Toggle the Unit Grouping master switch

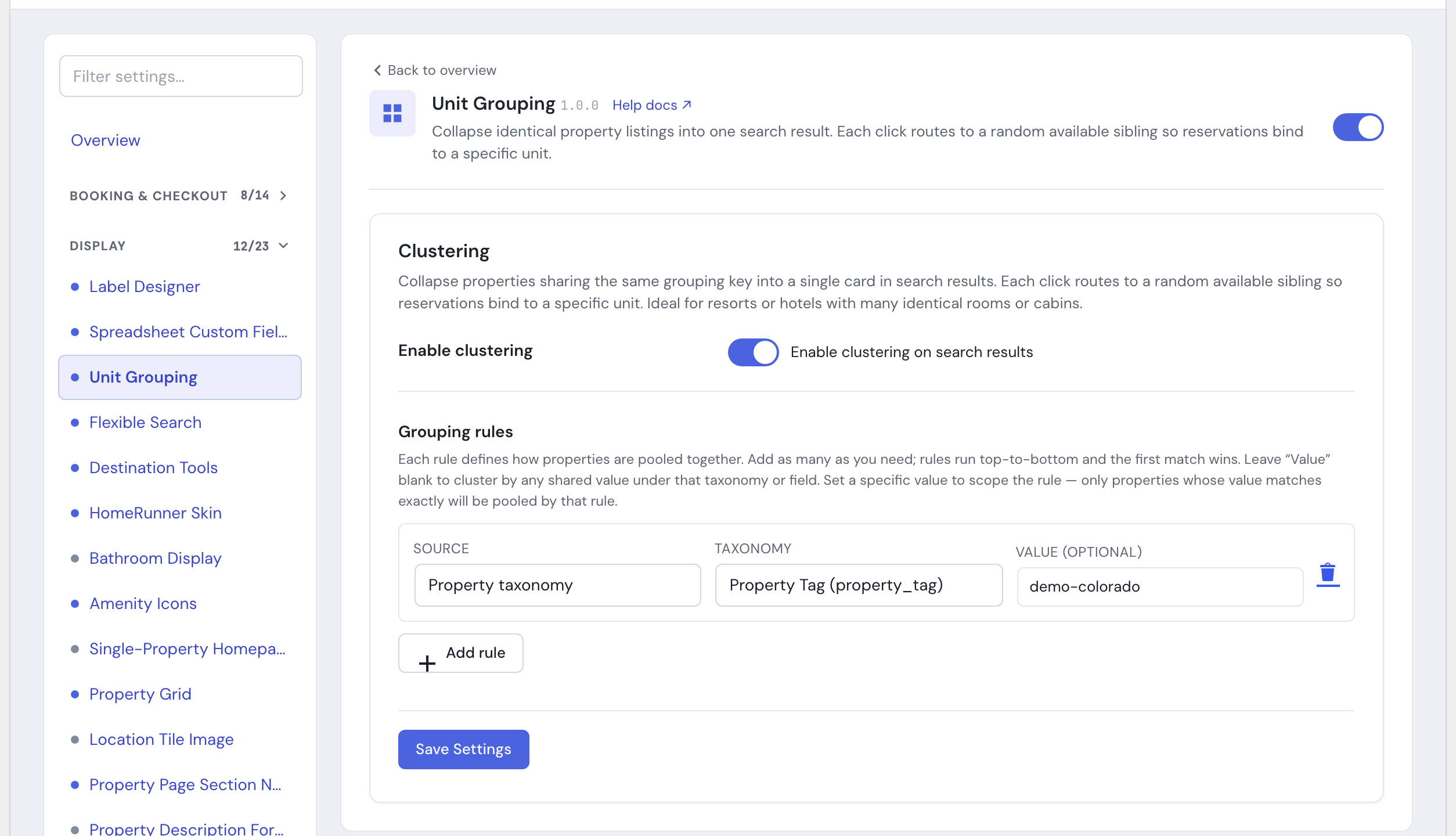coord(1358,128)
